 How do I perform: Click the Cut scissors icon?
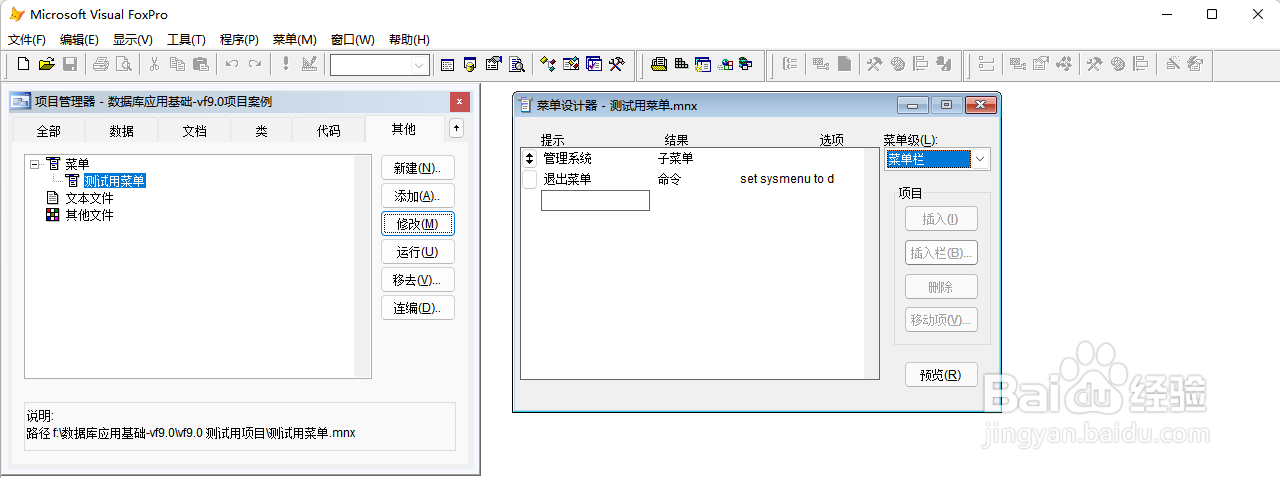coord(154,64)
